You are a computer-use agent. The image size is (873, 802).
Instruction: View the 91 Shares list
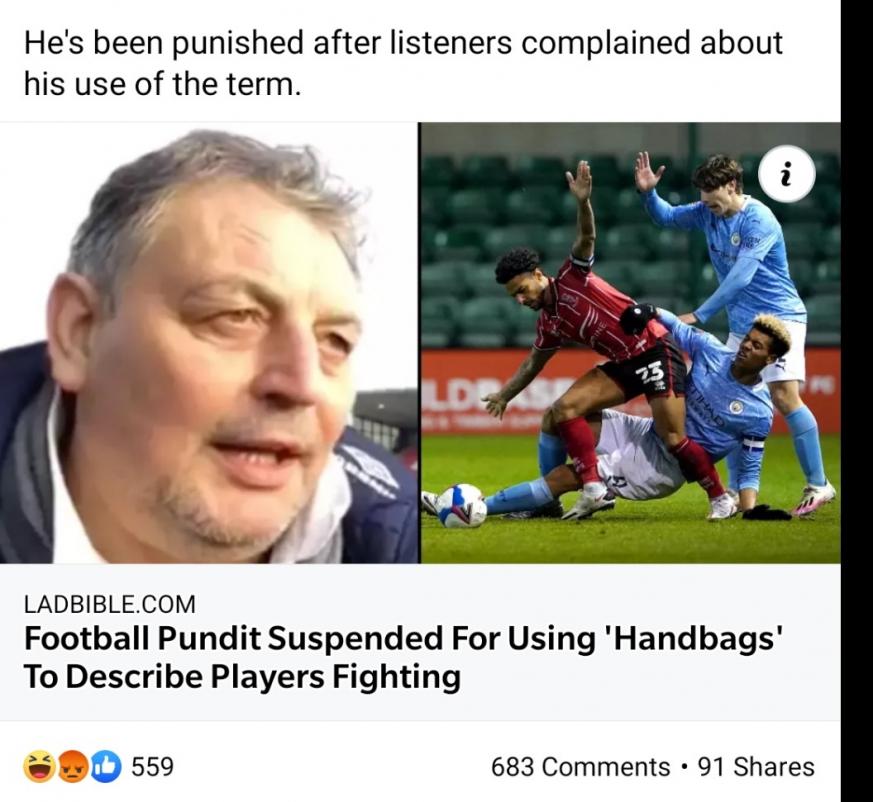756,767
